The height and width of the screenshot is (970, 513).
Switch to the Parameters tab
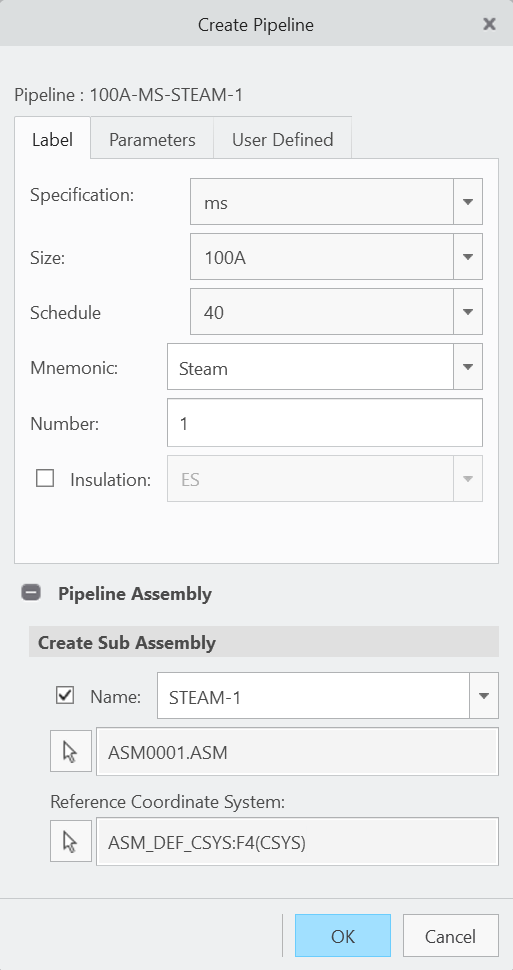tap(152, 139)
